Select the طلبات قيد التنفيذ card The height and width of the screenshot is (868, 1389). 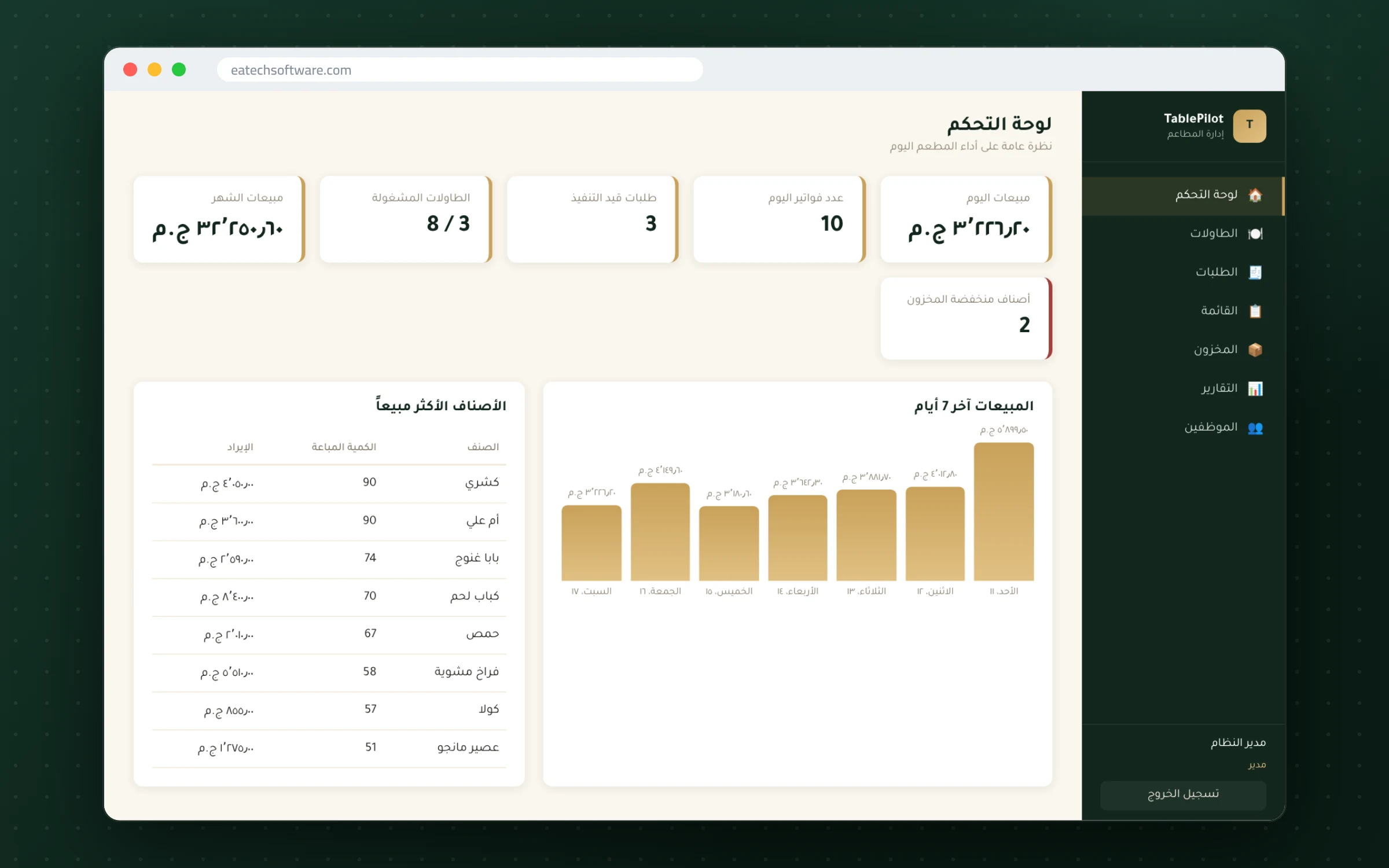592,219
